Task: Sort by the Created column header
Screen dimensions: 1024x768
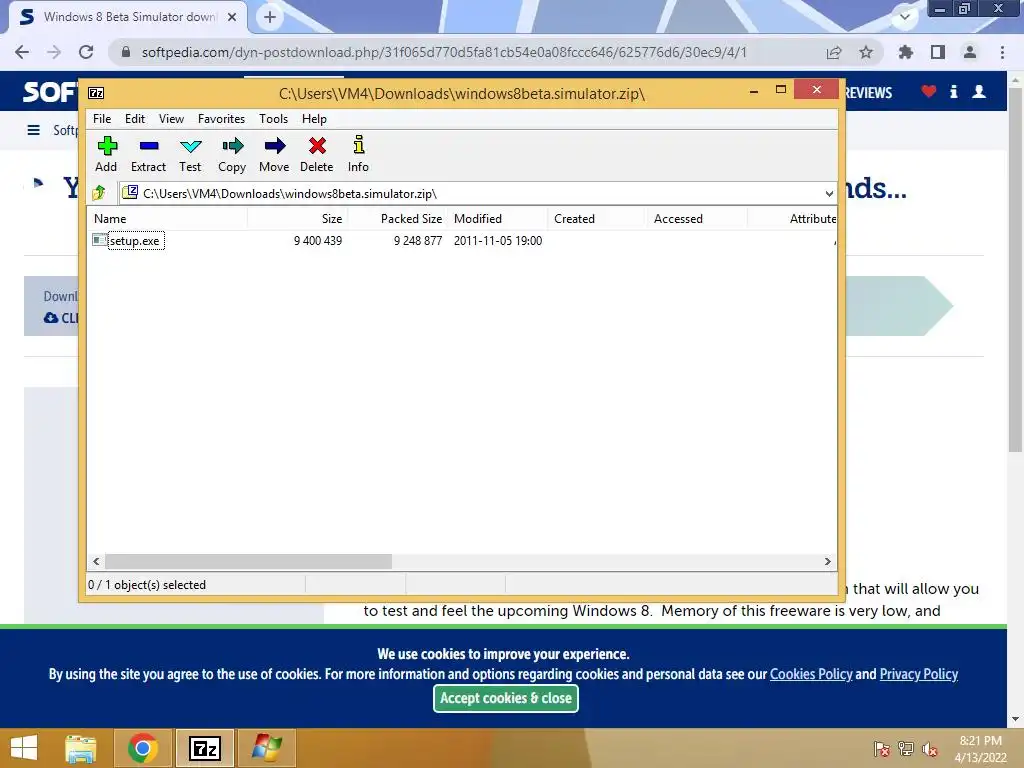Action: [x=598, y=219]
